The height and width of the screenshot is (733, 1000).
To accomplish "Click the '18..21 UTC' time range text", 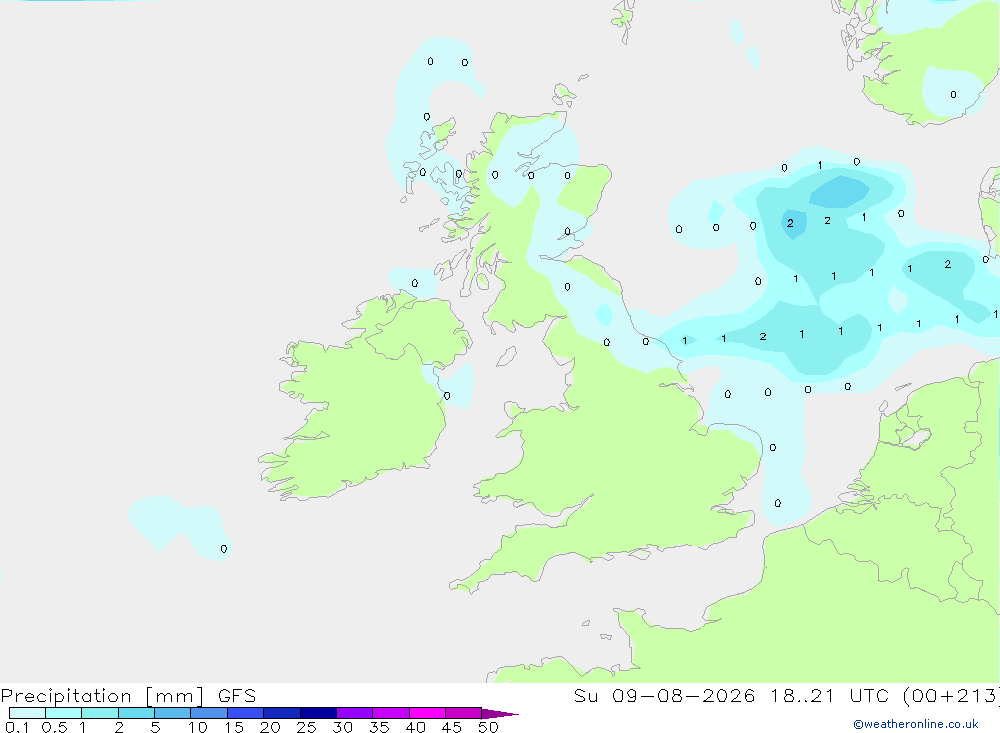I will [x=828, y=696].
